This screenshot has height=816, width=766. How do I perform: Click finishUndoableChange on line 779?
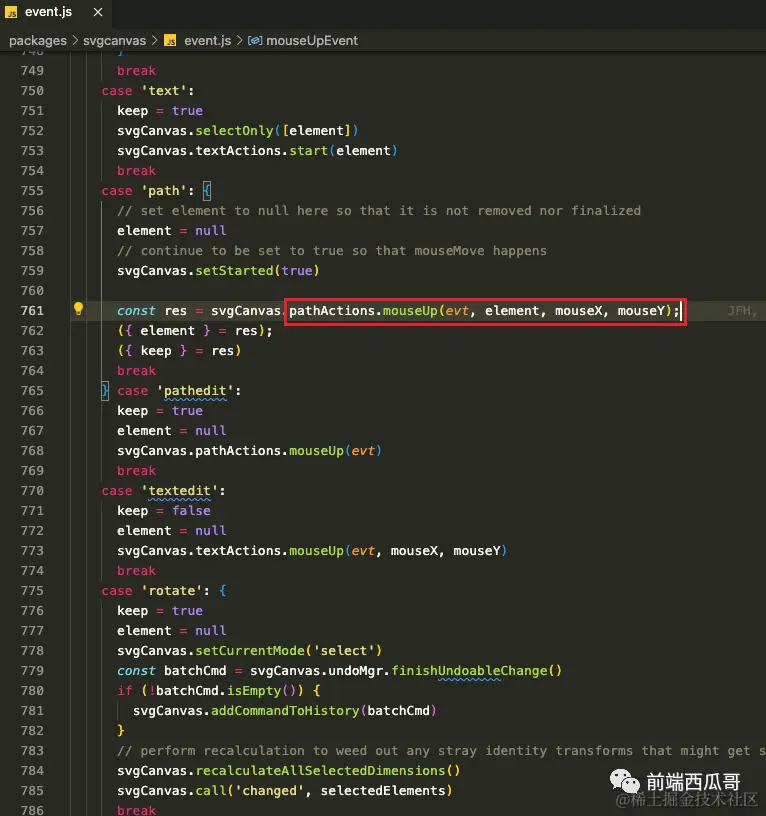pyautogui.click(x=470, y=671)
